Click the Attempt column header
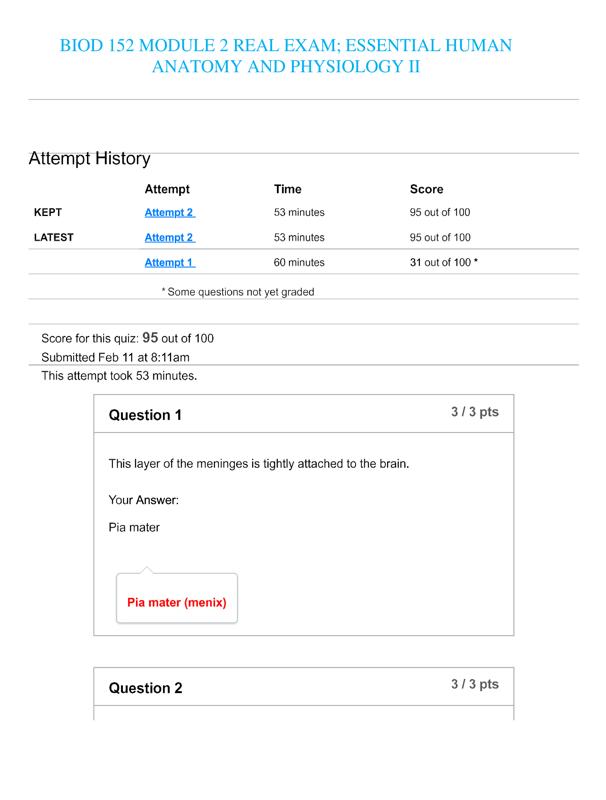 pyautogui.click(x=167, y=189)
